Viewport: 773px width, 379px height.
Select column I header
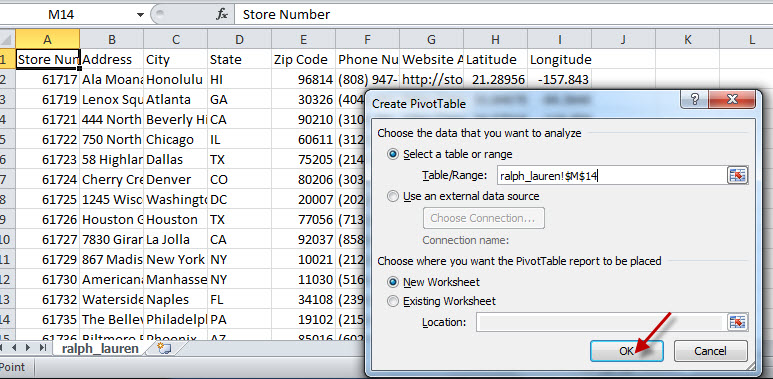pos(560,39)
